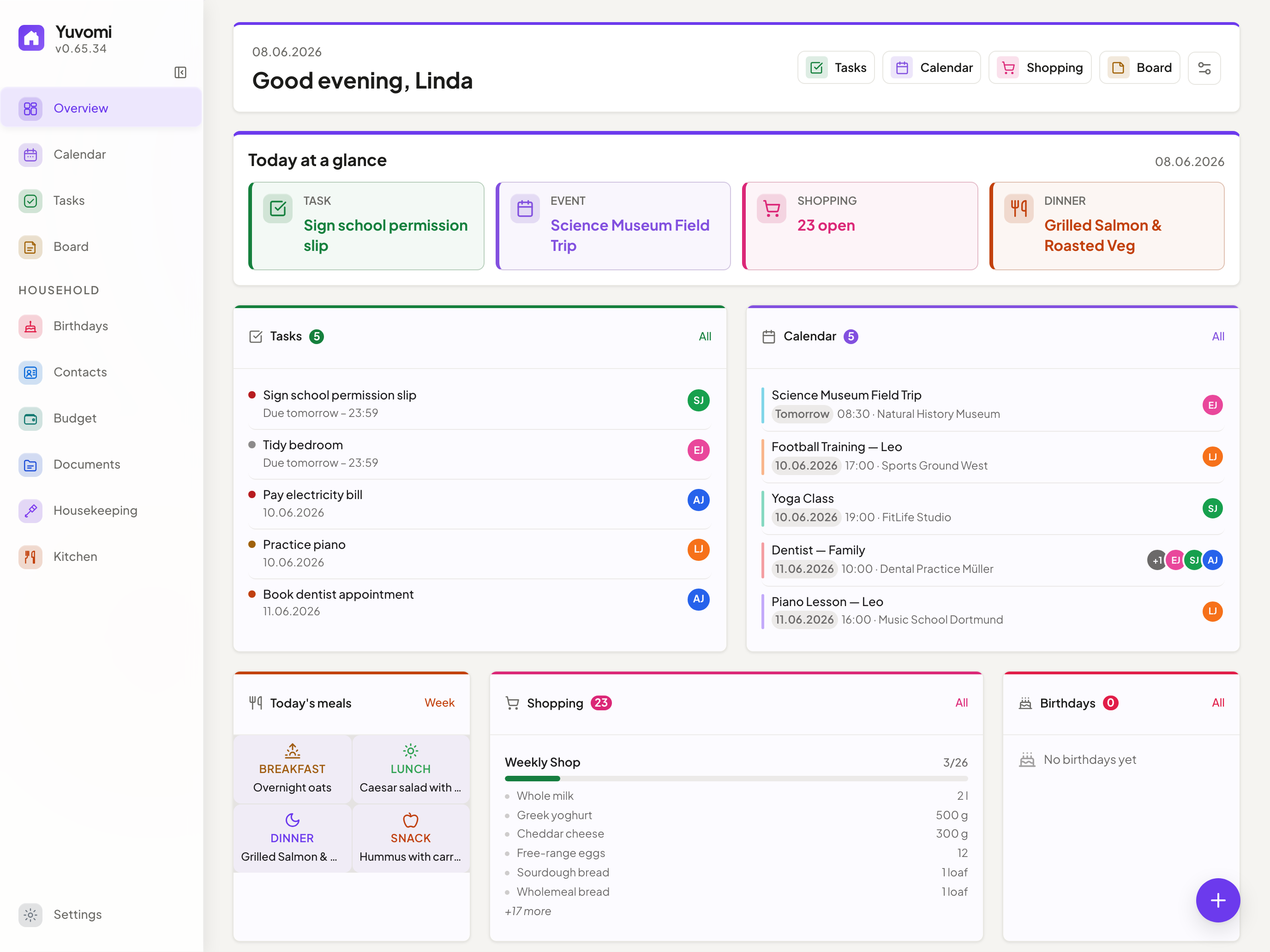View All in the Shopping panel
Image resolution: width=1270 pixels, height=952 pixels.
[961, 703]
